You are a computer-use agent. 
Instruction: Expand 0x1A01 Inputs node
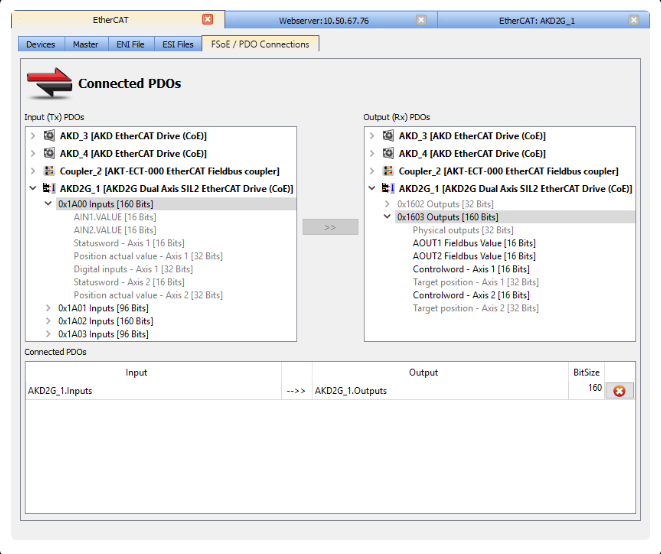click(48, 308)
